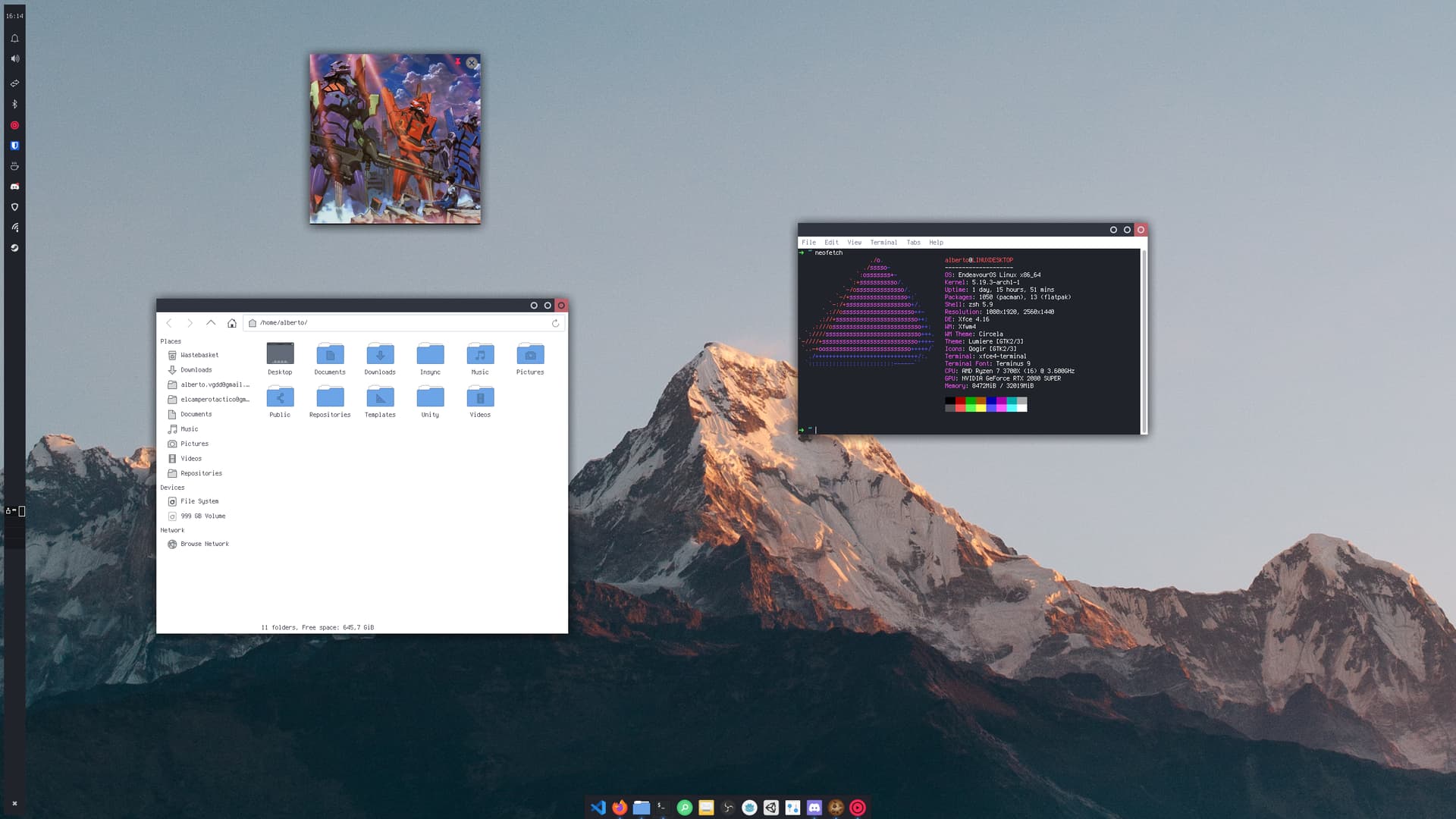This screenshot has height=819, width=1456.
Task: Click the coffee cup Caffeine tray icon
Action: pos(14,166)
